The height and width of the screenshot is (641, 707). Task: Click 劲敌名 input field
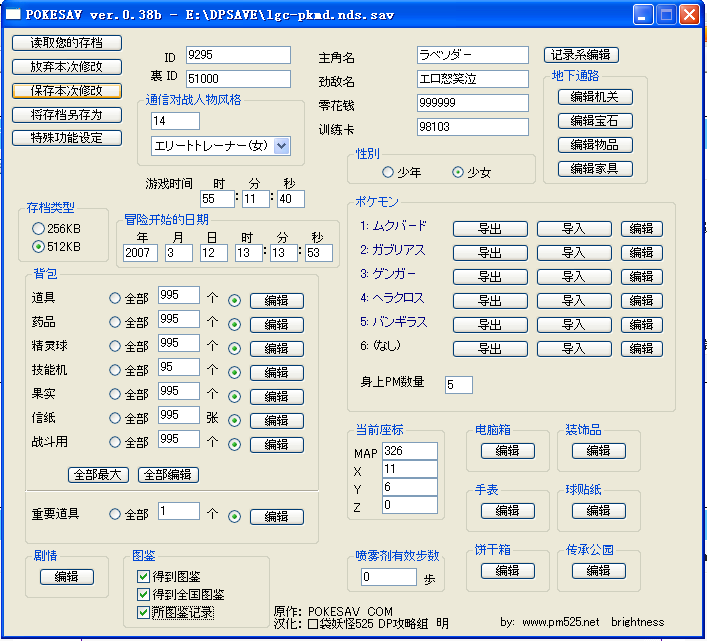[473, 79]
